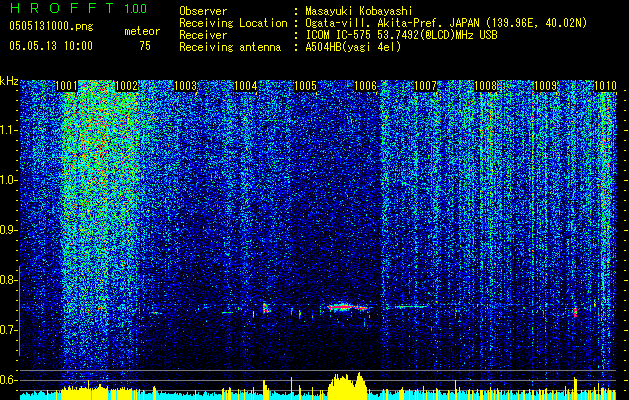Click the gray vertical bar beside 0.8 axis label

(20, 311)
